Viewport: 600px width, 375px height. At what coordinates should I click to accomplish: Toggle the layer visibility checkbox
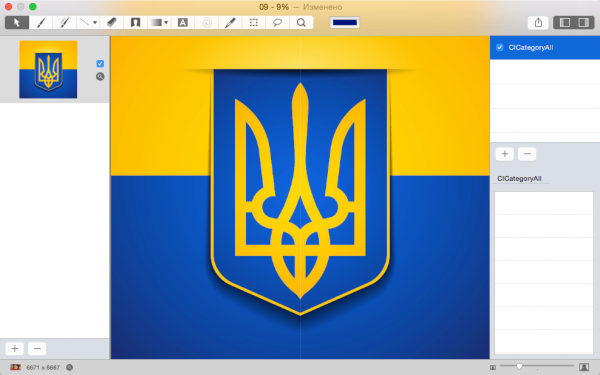point(100,64)
